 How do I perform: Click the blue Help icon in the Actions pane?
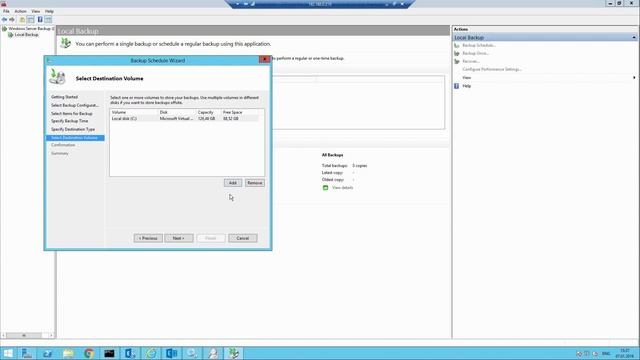[457, 86]
